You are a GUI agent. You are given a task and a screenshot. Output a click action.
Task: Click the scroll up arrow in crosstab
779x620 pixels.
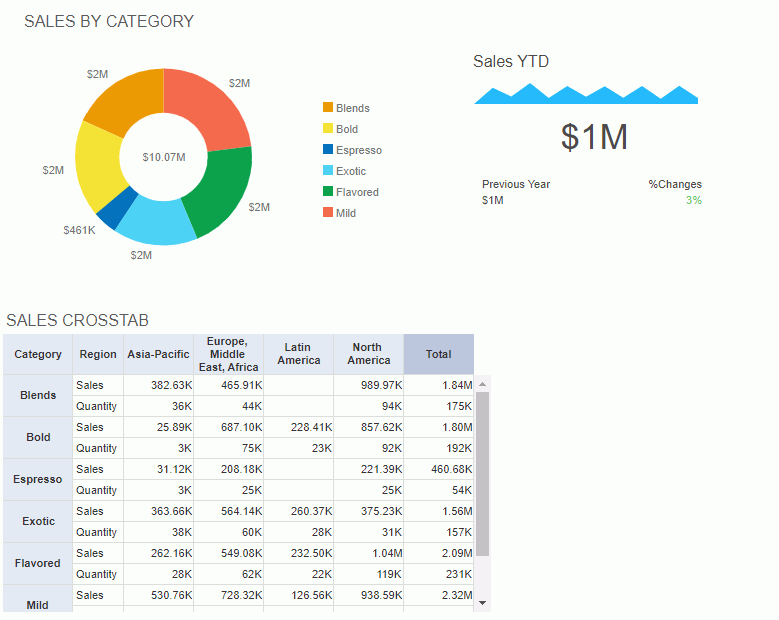(x=483, y=383)
